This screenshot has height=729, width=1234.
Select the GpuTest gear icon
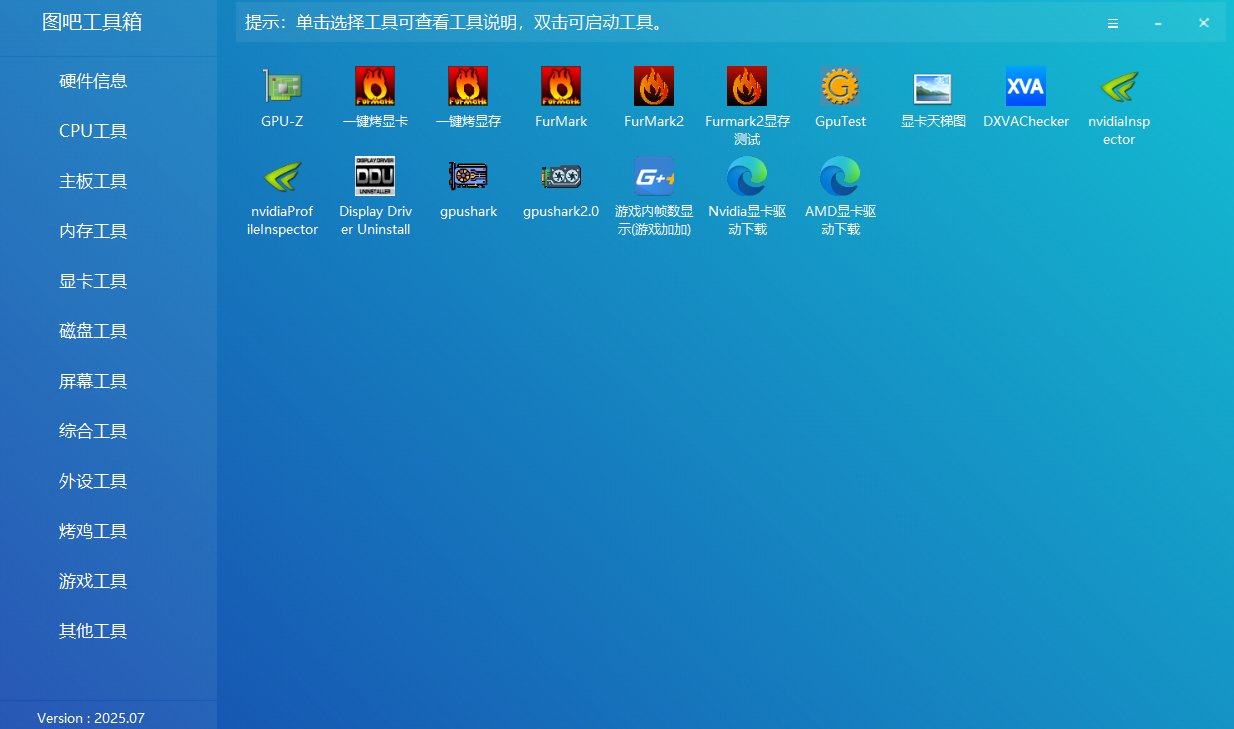[x=840, y=87]
